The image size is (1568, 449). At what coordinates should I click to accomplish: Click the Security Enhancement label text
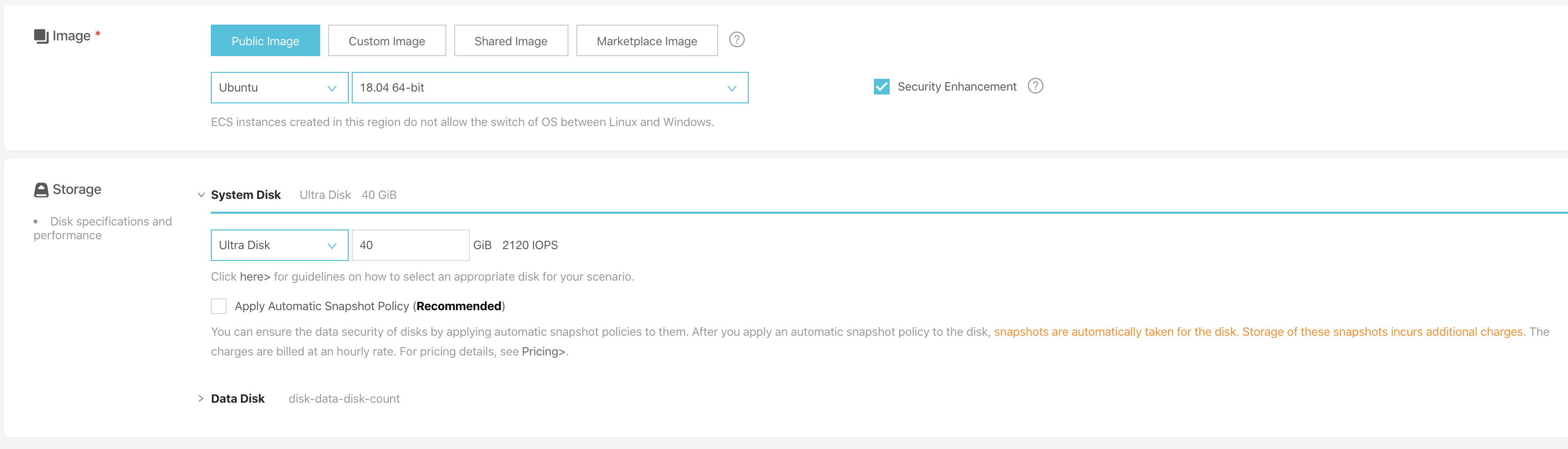[956, 87]
